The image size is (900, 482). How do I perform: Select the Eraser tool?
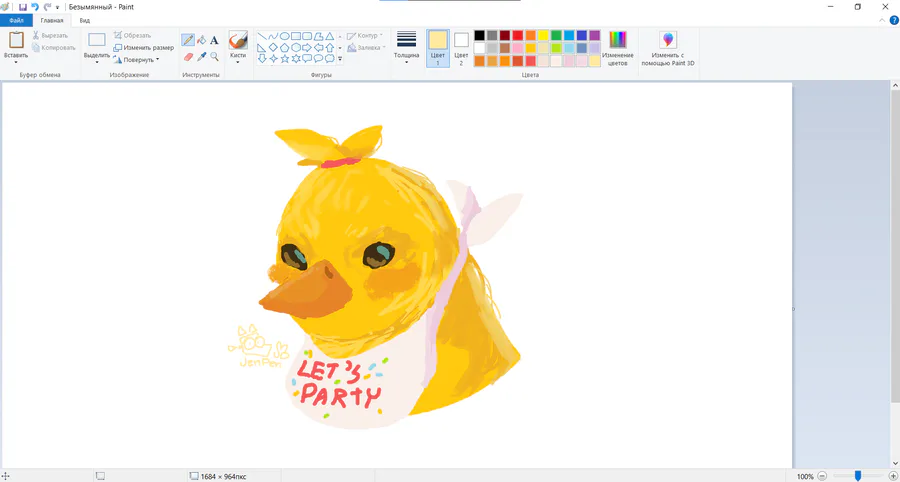(188, 56)
